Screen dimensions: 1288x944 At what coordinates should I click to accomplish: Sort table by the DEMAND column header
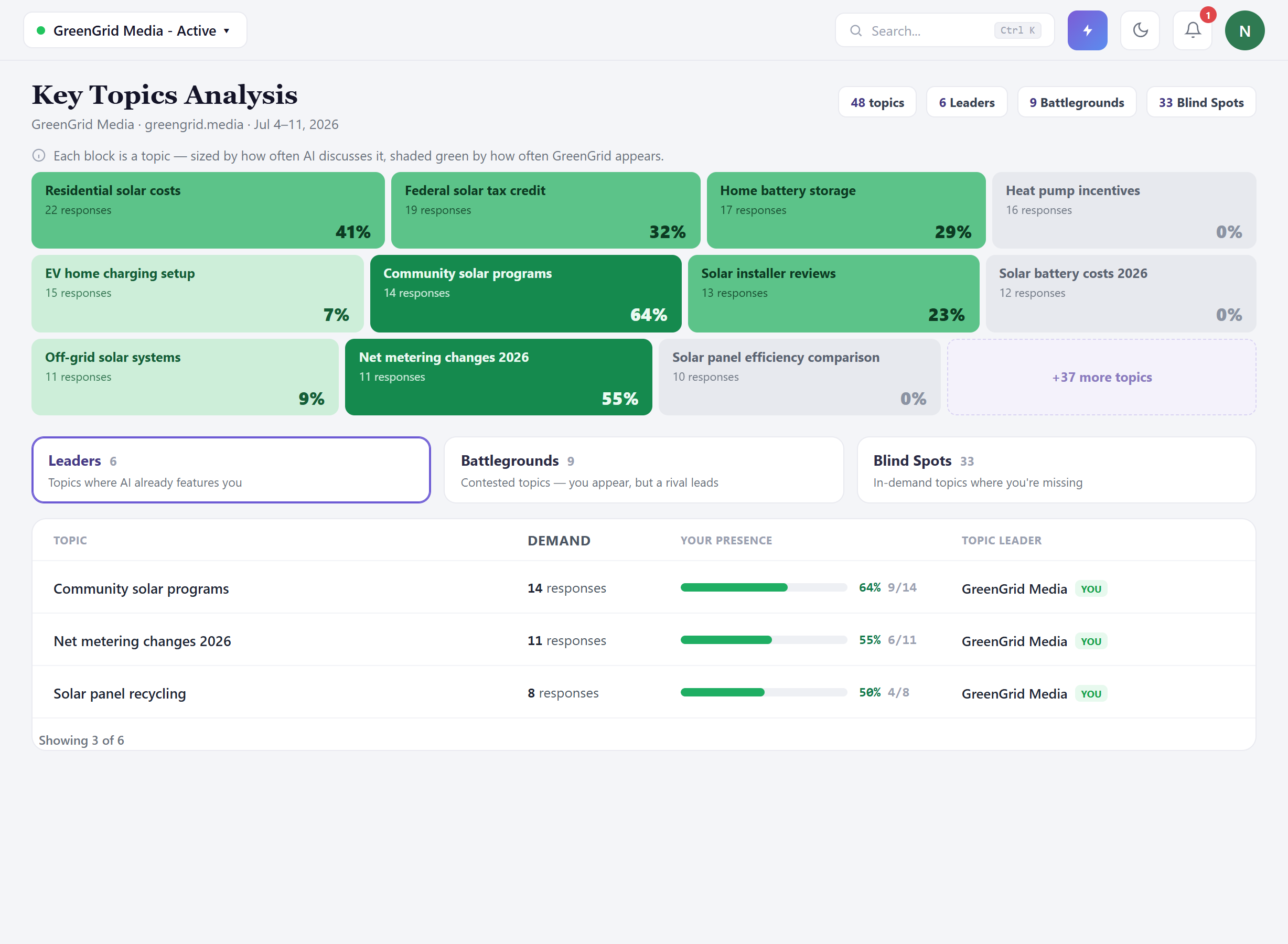tap(559, 541)
